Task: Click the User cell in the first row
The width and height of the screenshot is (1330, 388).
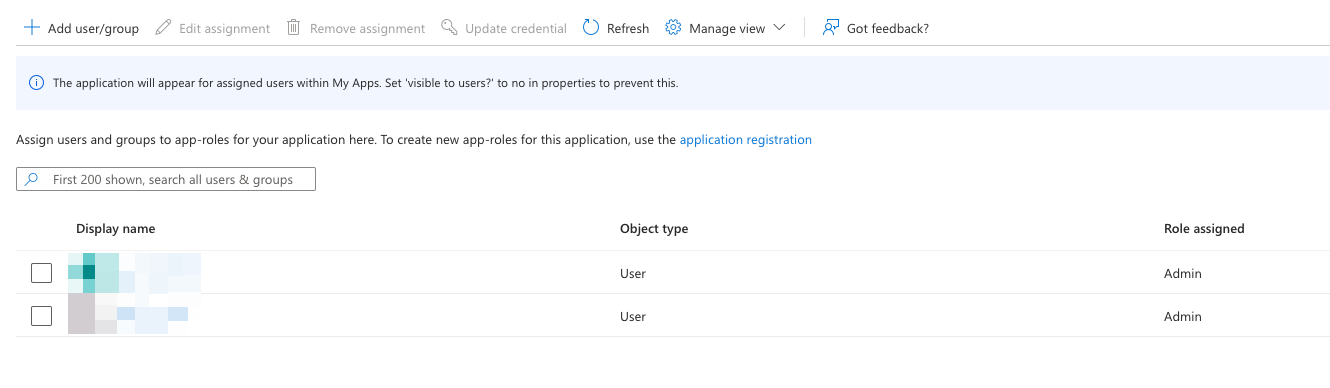Action: click(x=633, y=273)
